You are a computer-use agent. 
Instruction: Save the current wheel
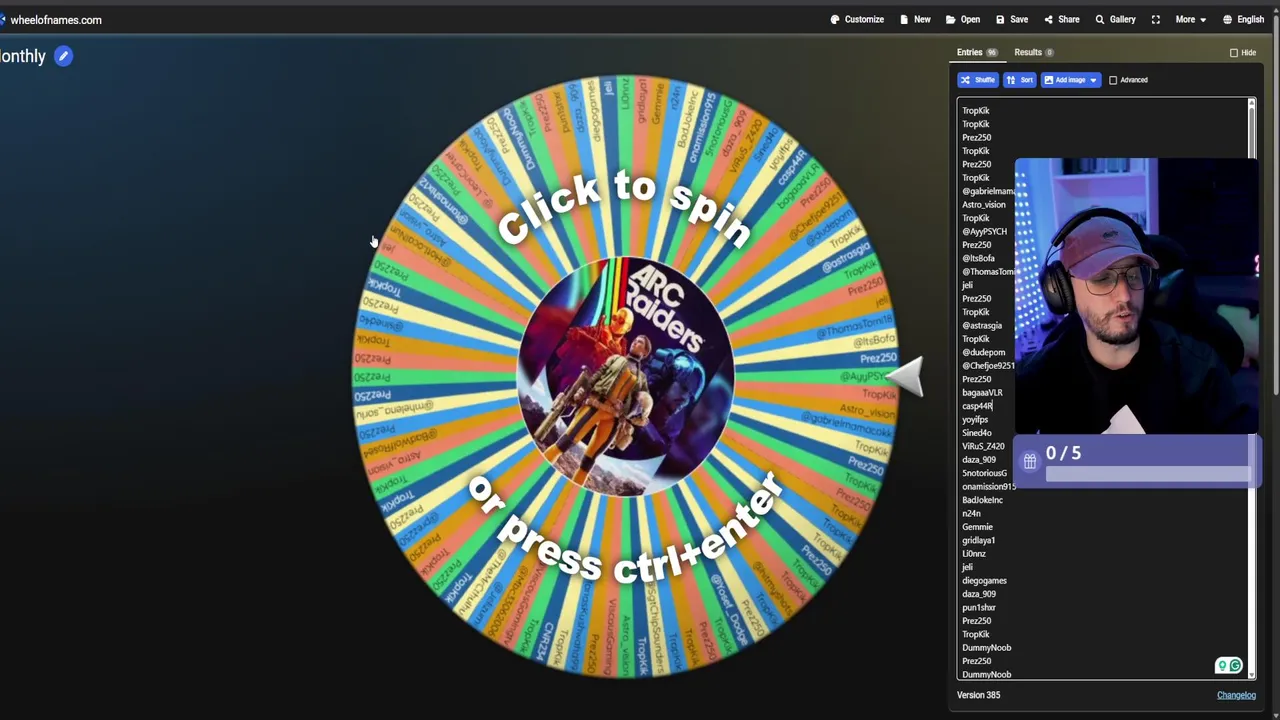1011,19
